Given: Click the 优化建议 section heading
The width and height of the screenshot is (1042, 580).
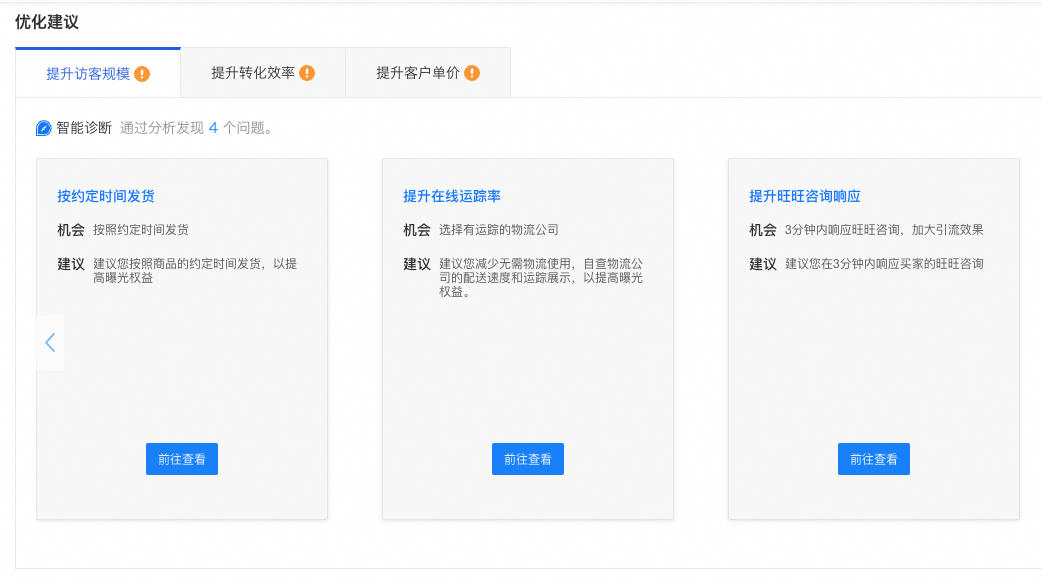Looking at the screenshot, I should tap(47, 21).
